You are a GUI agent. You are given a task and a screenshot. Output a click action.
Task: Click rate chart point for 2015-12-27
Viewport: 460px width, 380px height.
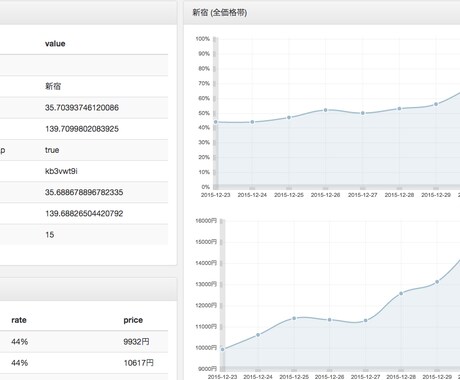(x=363, y=113)
